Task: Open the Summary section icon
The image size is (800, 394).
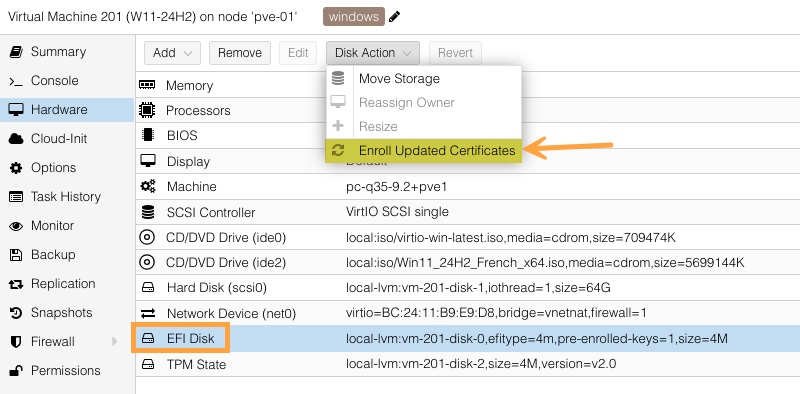Action: click(16, 52)
